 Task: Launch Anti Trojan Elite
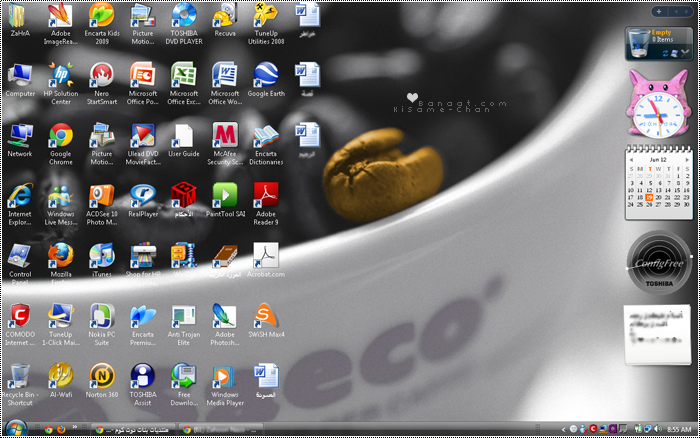pyautogui.click(x=184, y=317)
